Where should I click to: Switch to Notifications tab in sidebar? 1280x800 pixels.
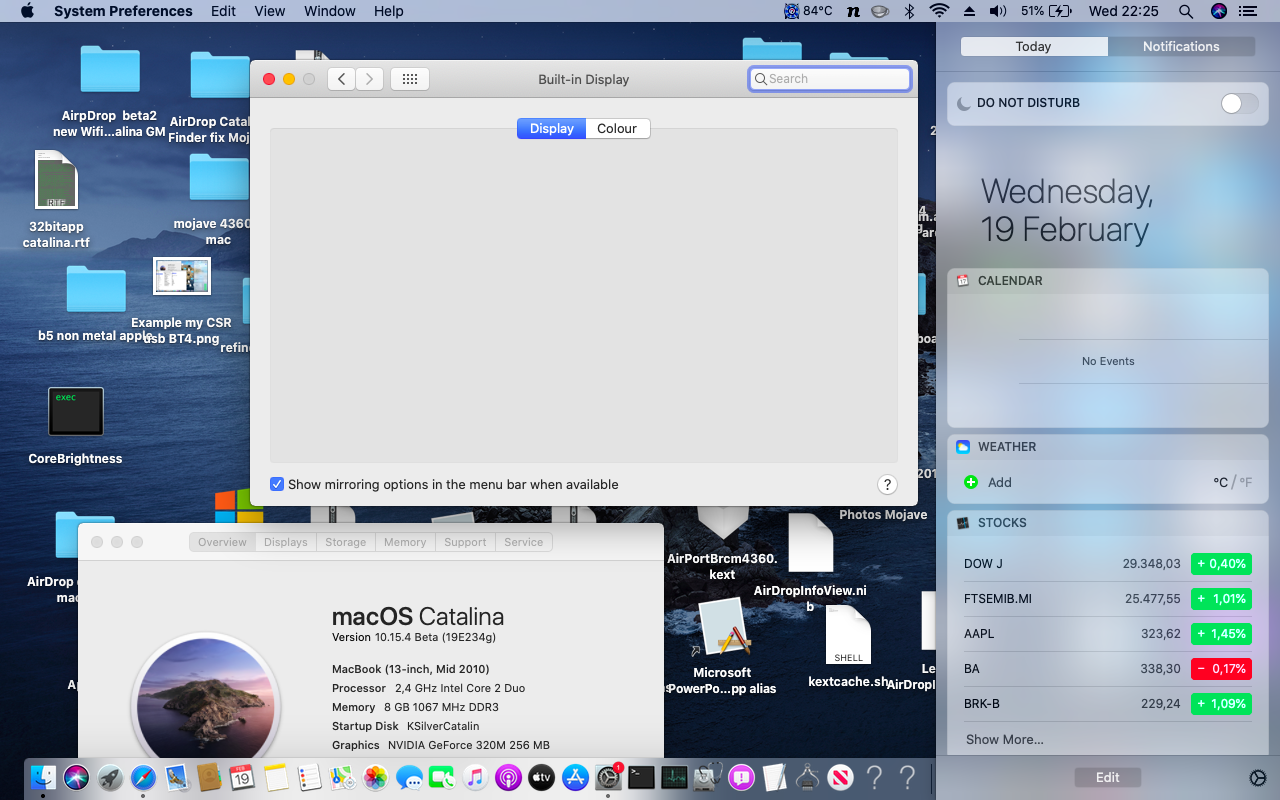1181,46
